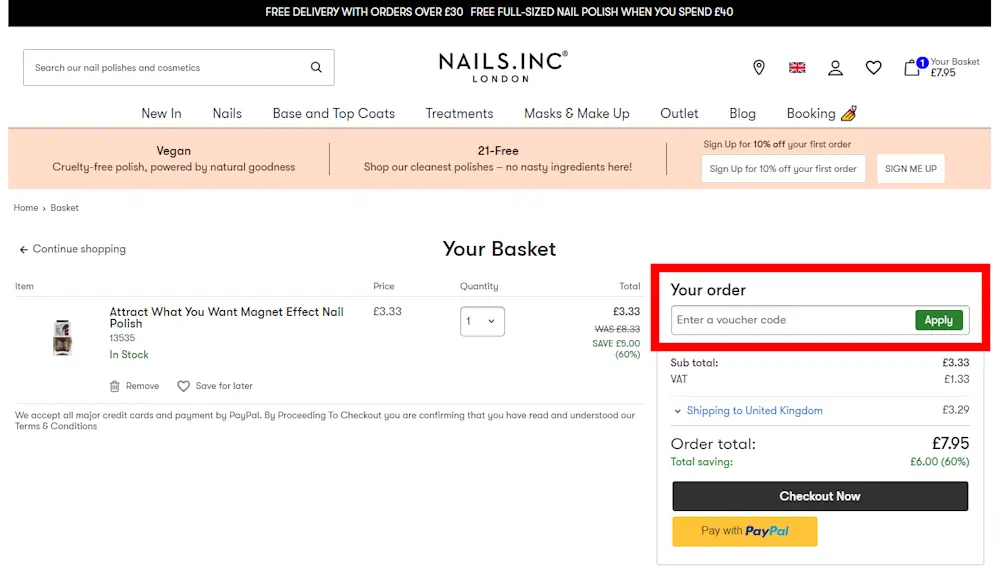The image size is (1000, 574).
Task: Open the quantity dropdown for the nail polish
Action: pos(482,321)
